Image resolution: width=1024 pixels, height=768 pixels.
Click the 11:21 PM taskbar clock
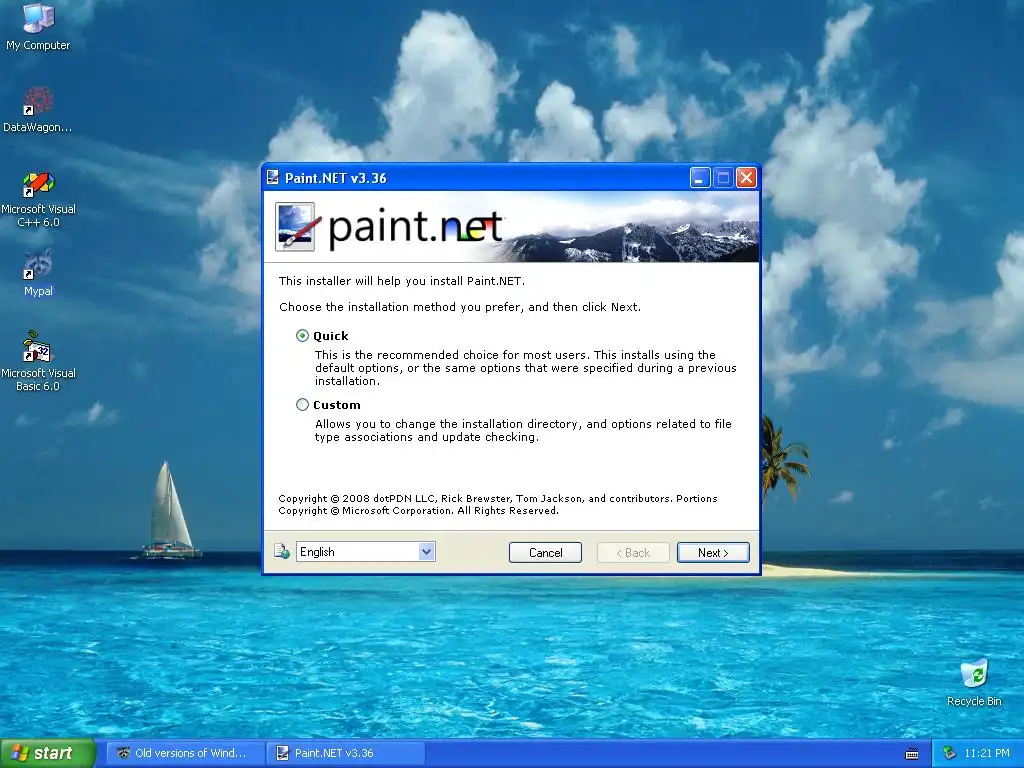(x=987, y=753)
